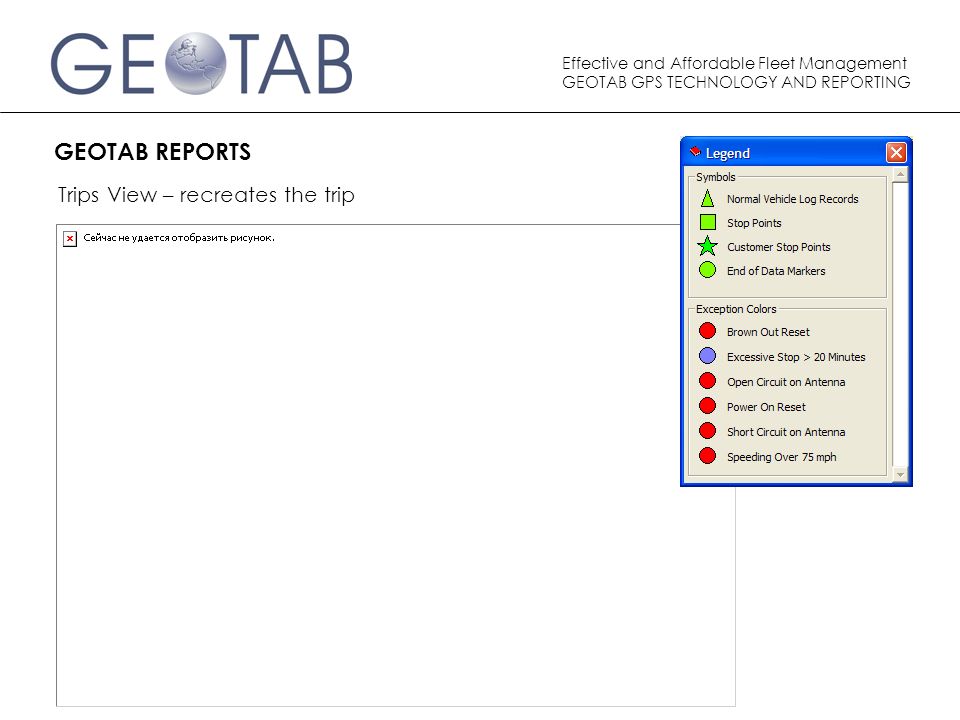Click the red Power On Reset color dot

[707, 406]
